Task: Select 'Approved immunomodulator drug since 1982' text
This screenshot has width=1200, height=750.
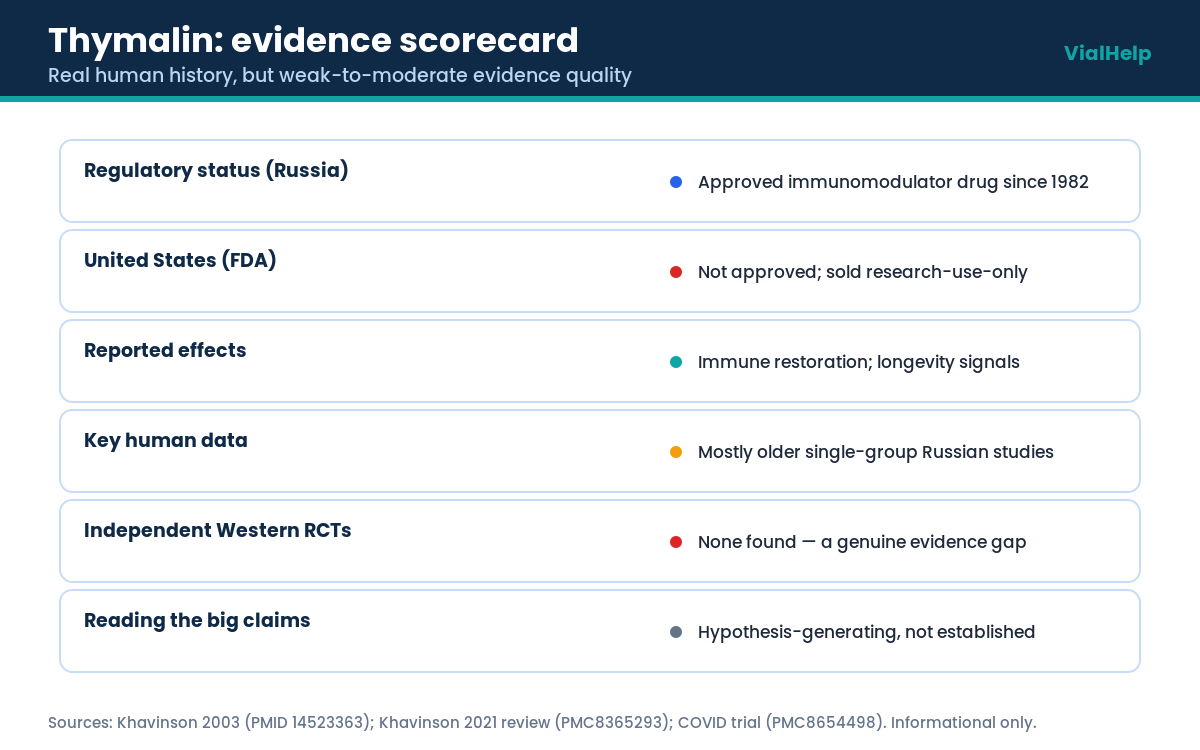Action: [893, 182]
